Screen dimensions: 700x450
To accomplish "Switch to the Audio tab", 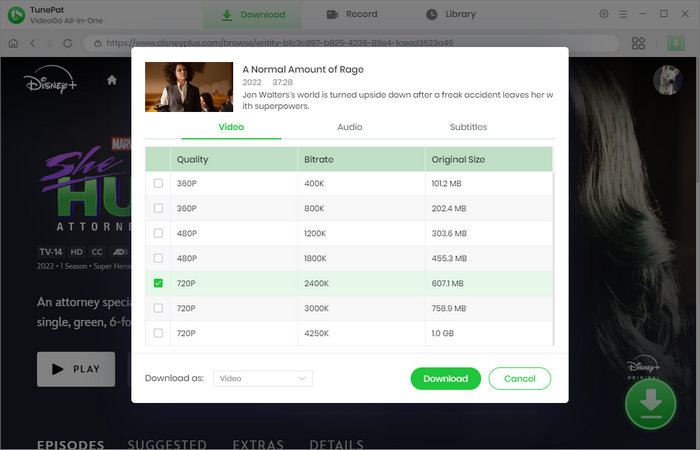I will tap(350, 128).
